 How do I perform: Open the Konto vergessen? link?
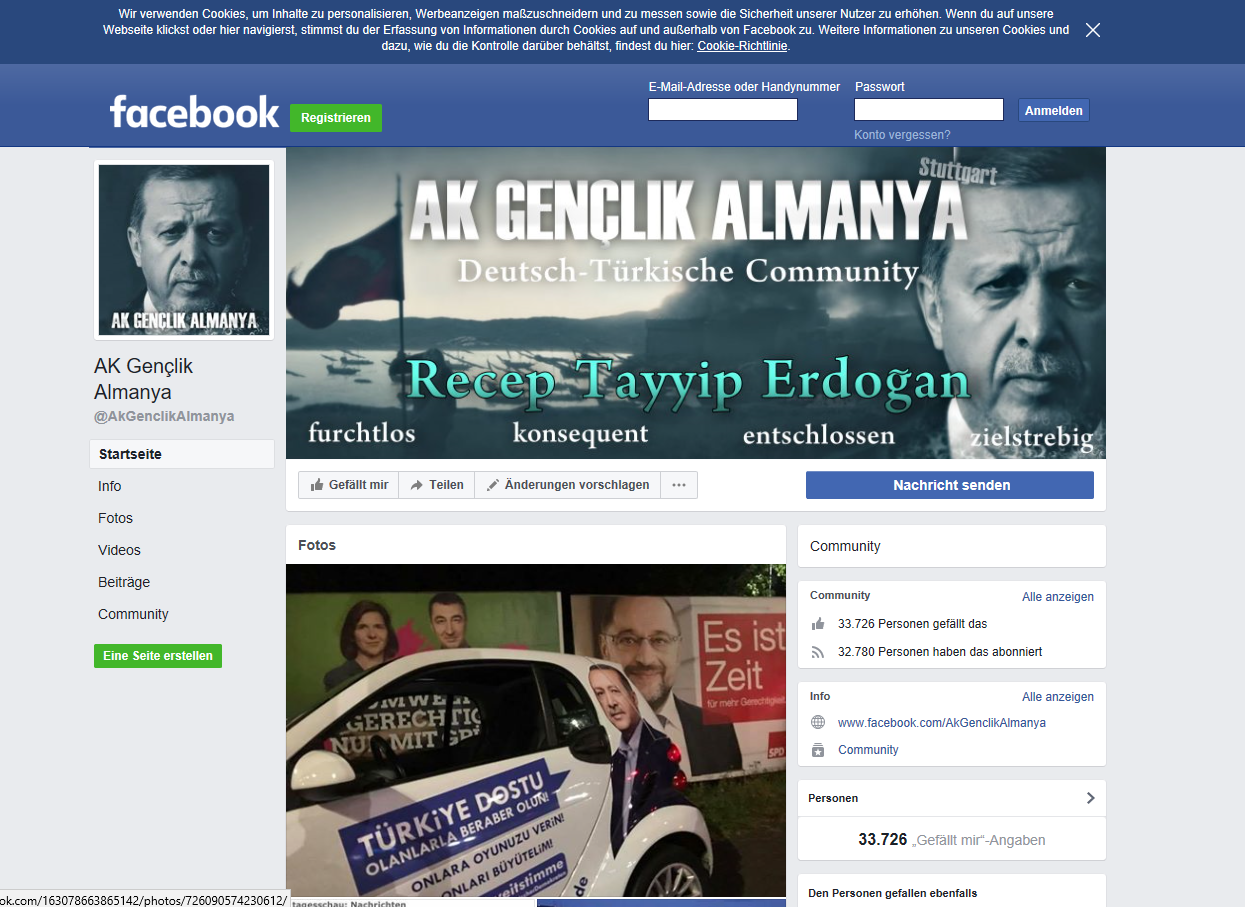coord(902,135)
